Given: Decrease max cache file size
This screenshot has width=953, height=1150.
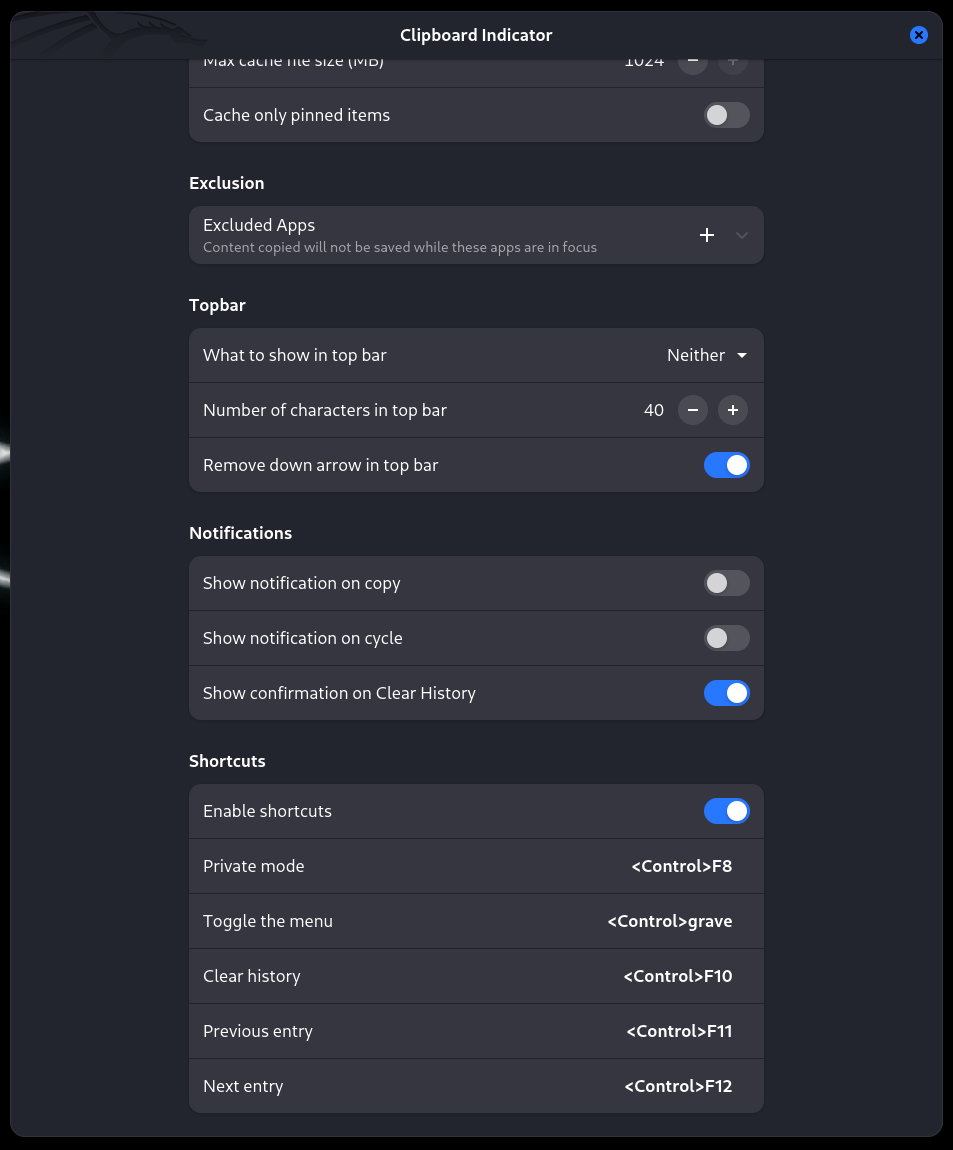Looking at the screenshot, I should point(693,65).
